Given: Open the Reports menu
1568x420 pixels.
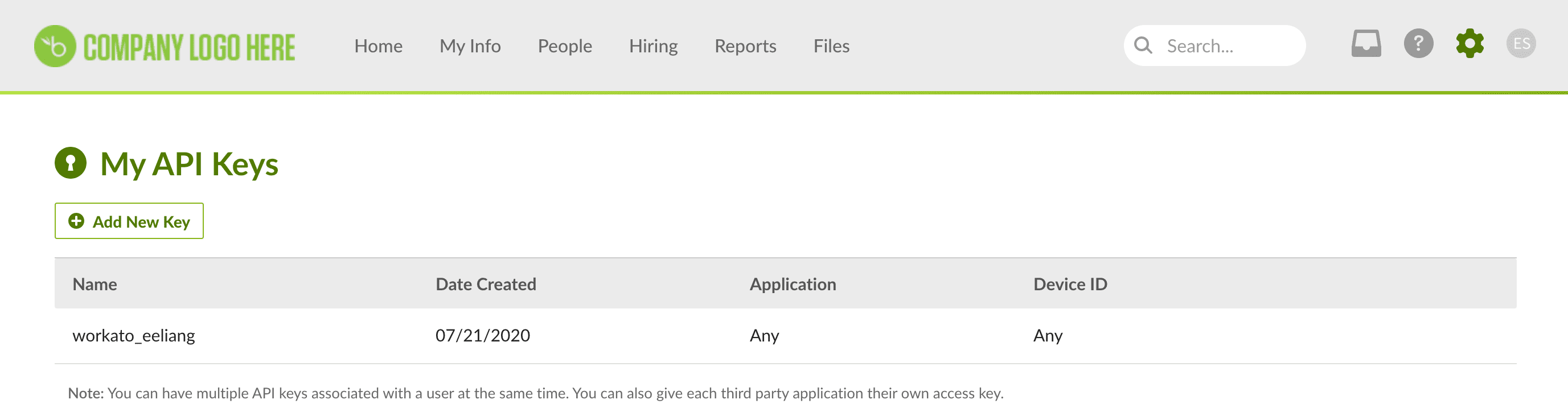Looking at the screenshot, I should (745, 46).
